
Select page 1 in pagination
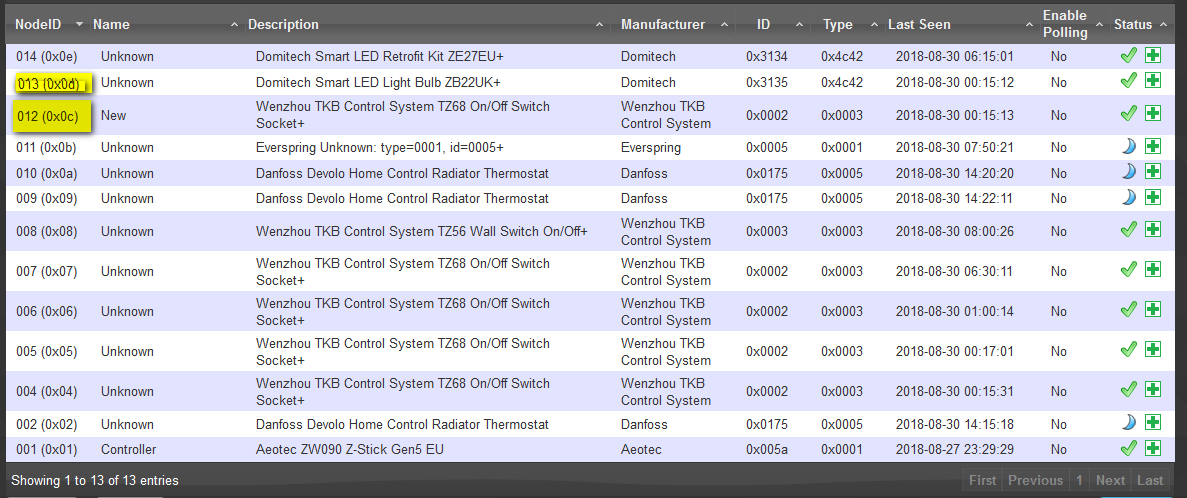1079,480
